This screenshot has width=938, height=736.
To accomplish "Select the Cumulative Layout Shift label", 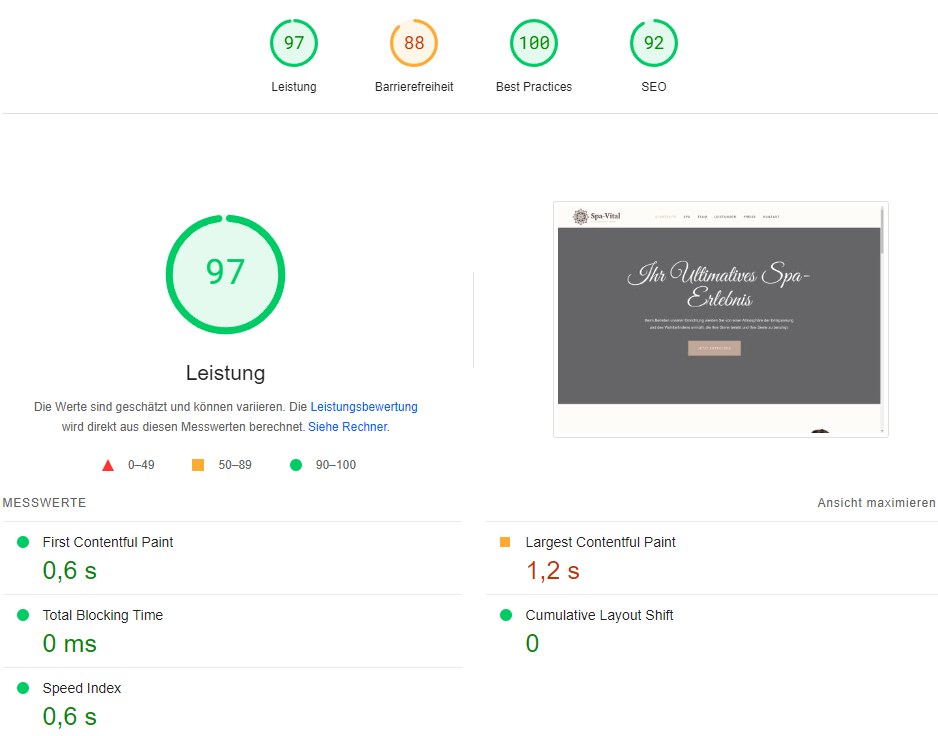I will tap(599, 615).
